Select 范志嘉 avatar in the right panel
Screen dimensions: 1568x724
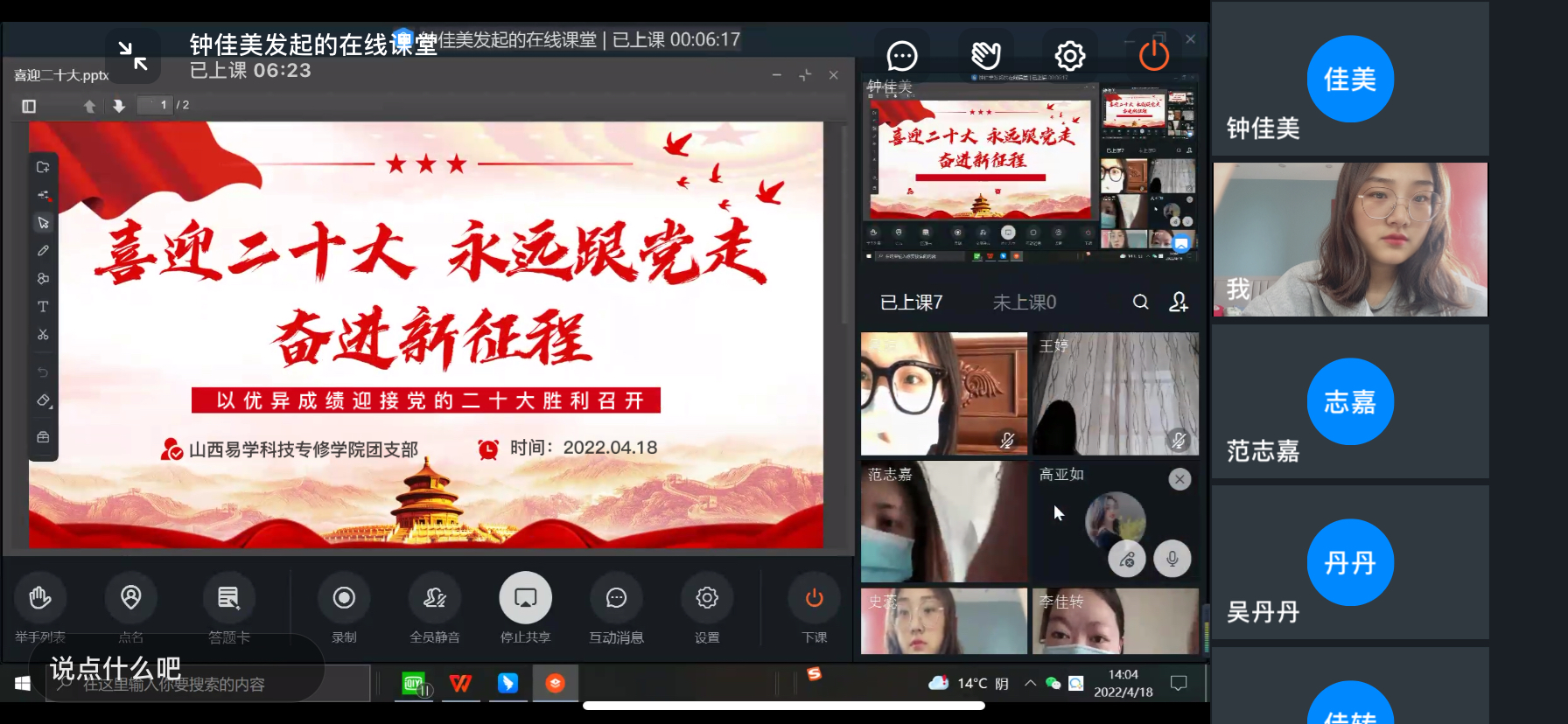point(1350,401)
